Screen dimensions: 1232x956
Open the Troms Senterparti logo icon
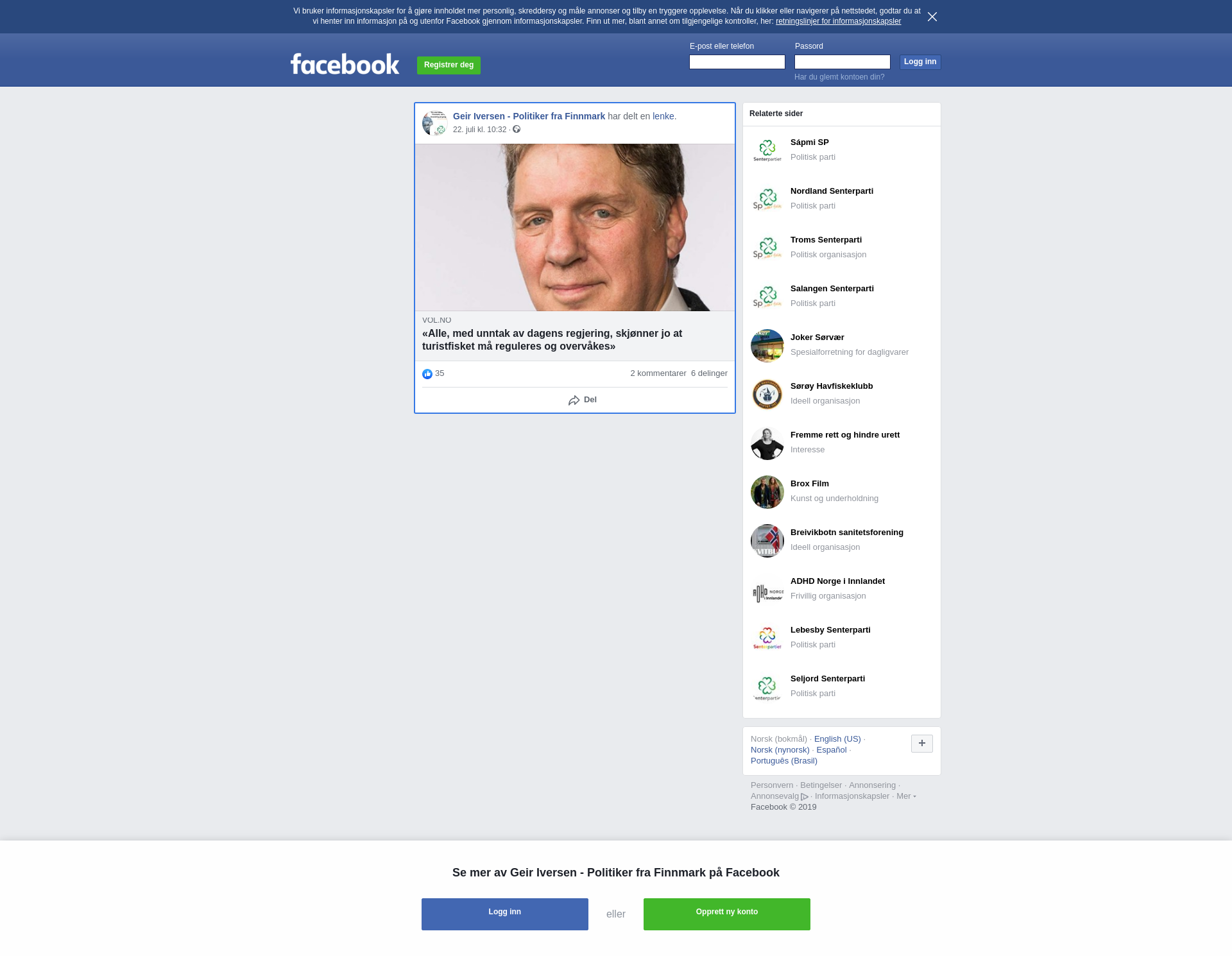pos(767,248)
